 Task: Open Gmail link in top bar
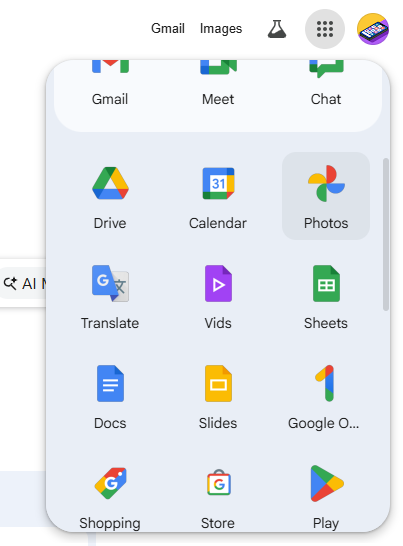[x=168, y=29]
